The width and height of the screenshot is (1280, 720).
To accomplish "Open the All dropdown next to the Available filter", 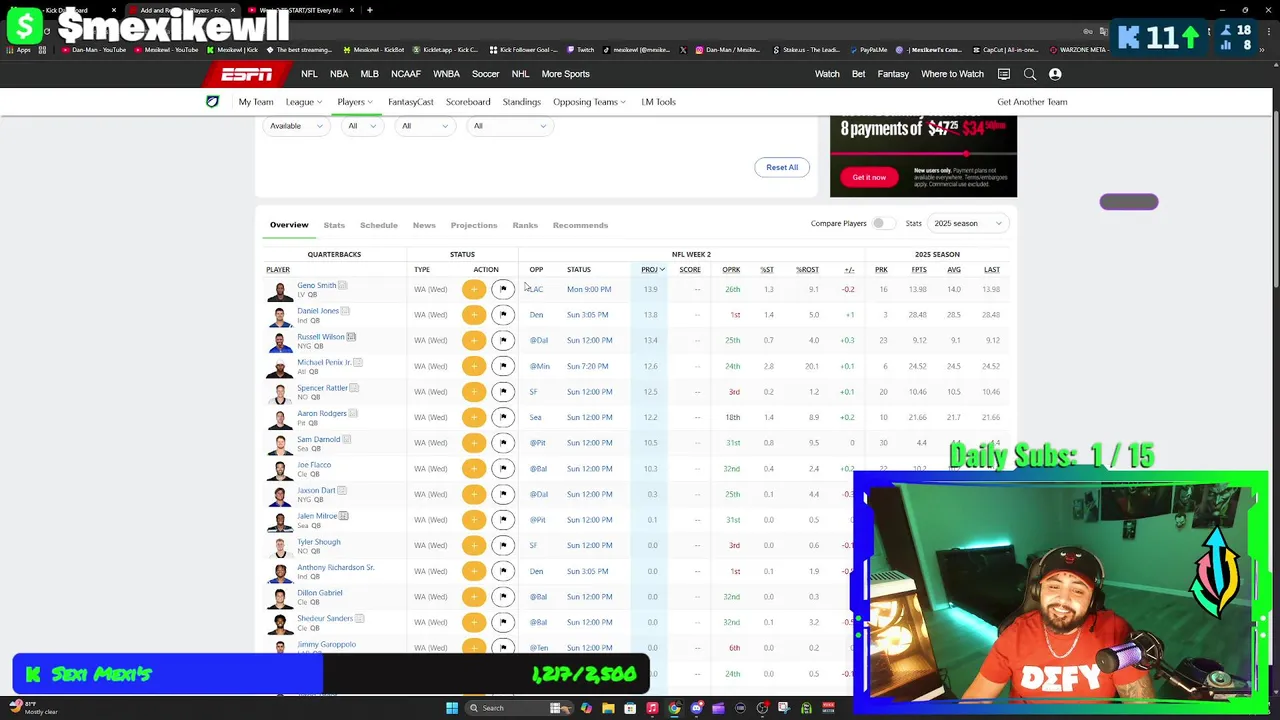I will coord(362,126).
